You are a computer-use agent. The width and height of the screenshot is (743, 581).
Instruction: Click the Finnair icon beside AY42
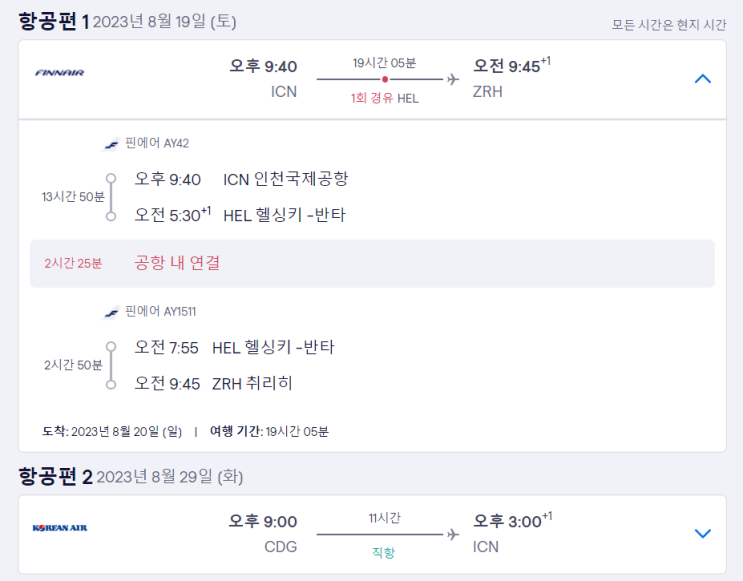pyautogui.click(x=112, y=143)
